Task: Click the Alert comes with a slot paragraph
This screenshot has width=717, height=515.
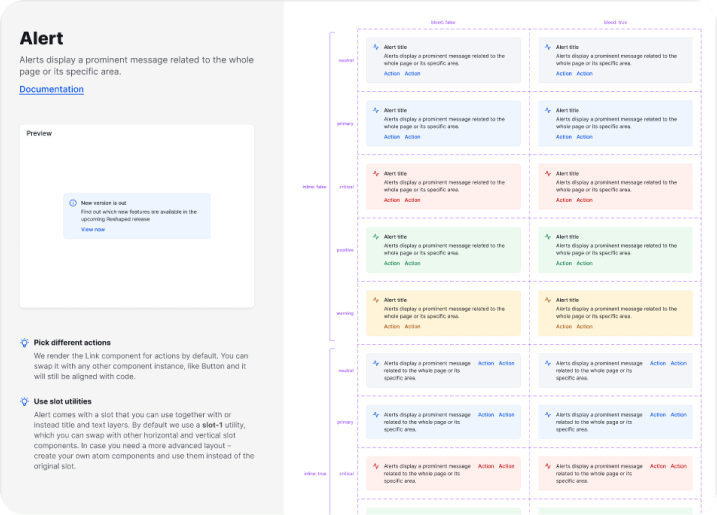Action: [x=144, y=440]
